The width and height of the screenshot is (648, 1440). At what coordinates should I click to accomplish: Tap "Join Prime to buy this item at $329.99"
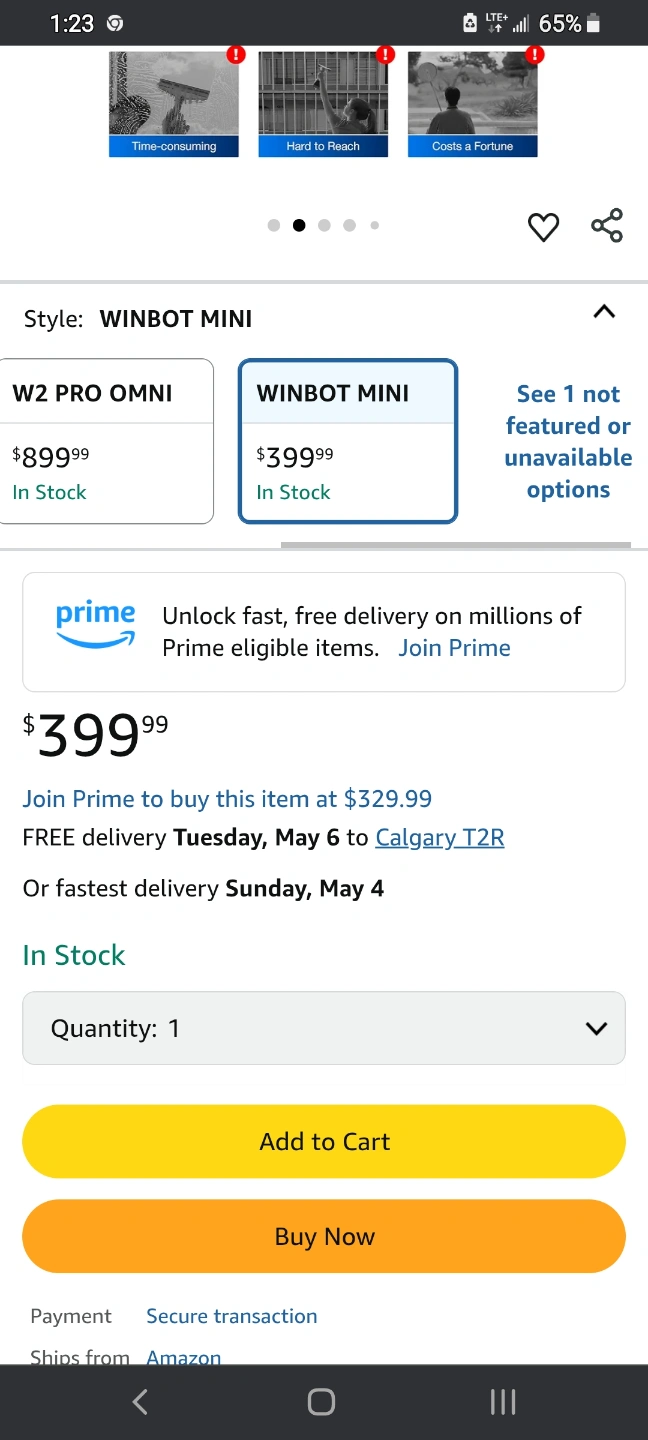click(x=227, y=799)
